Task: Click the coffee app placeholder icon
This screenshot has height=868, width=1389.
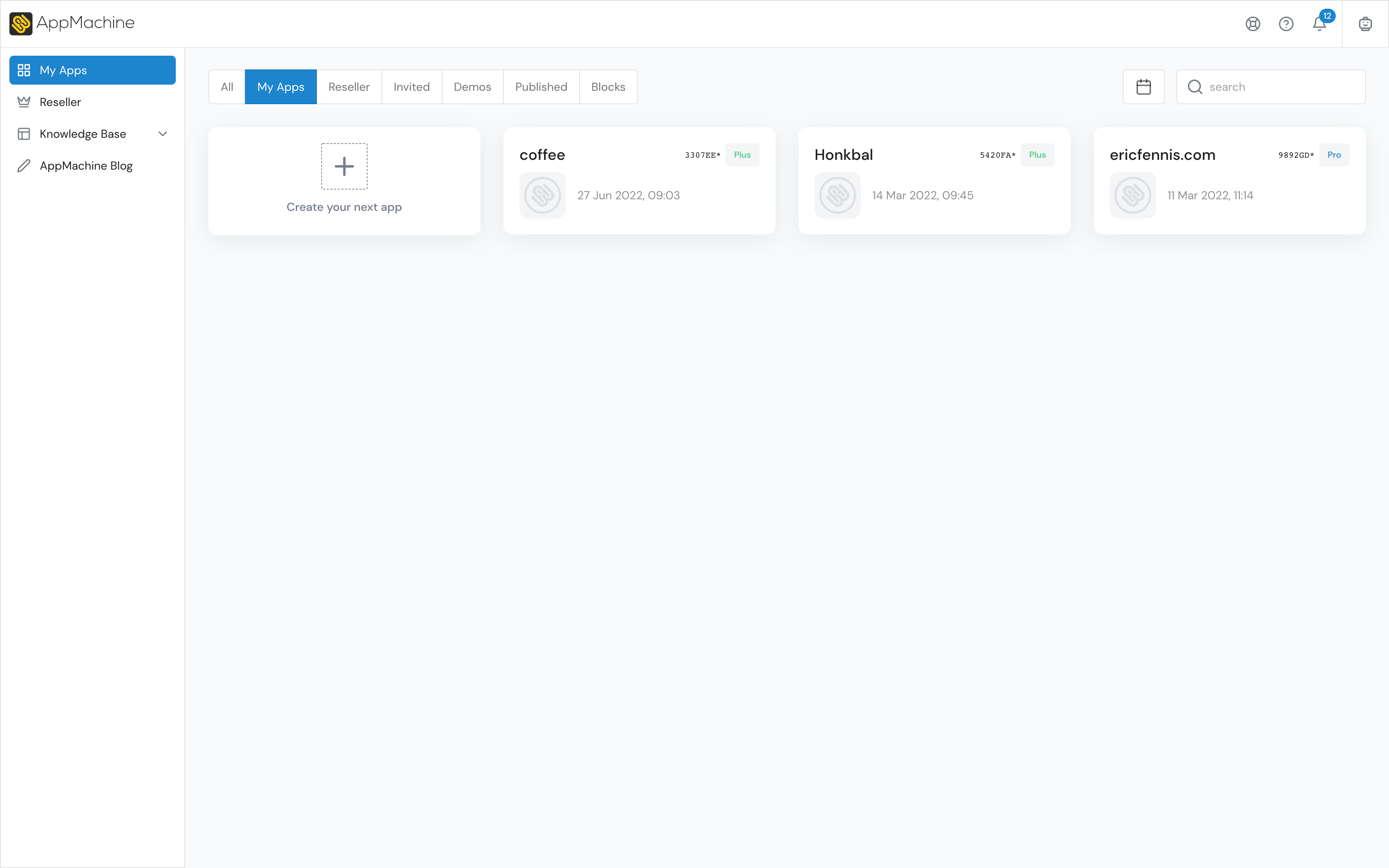Action: click(543, 195)
